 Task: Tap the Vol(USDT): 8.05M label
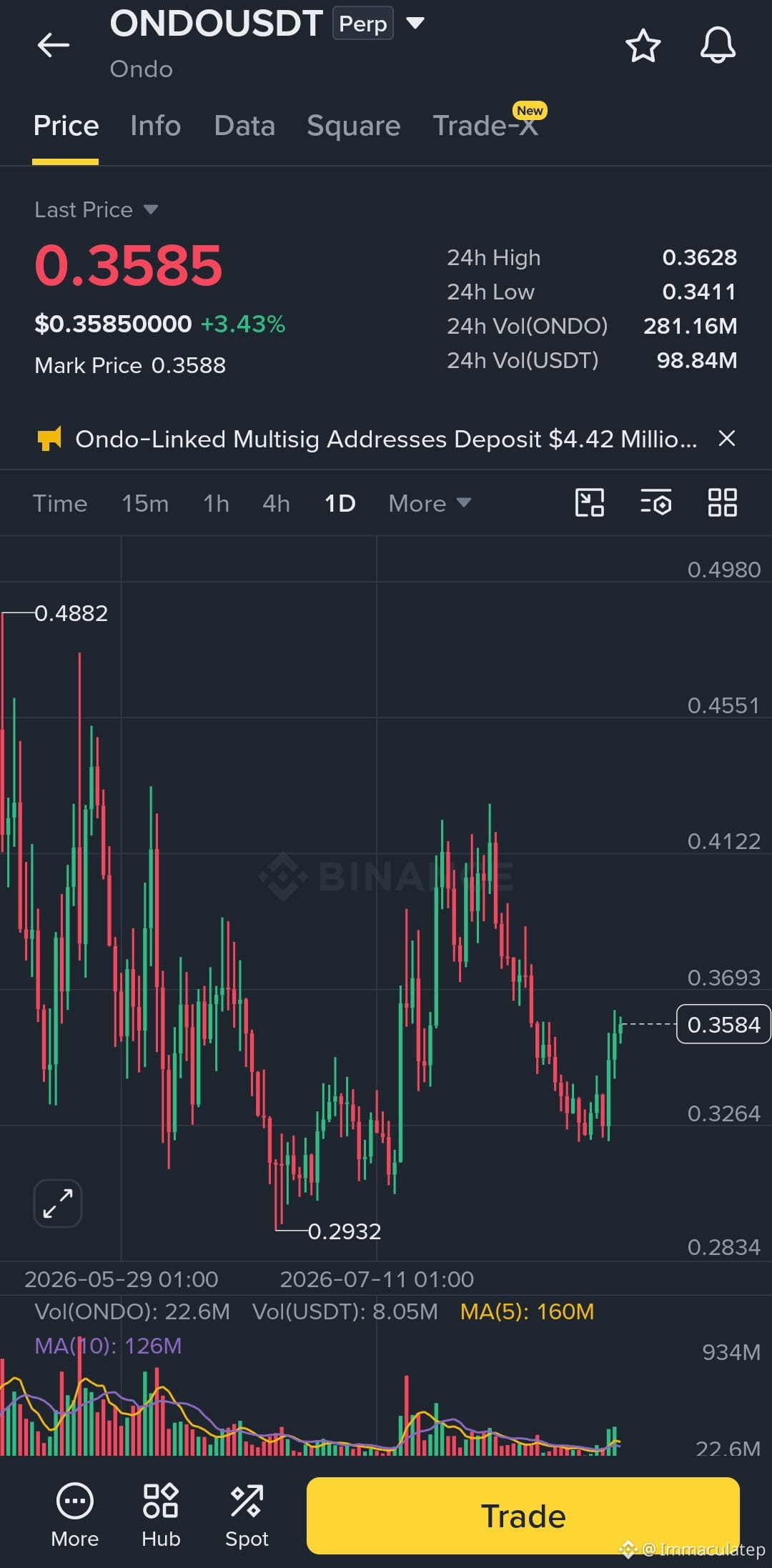tap(345, 1311)
